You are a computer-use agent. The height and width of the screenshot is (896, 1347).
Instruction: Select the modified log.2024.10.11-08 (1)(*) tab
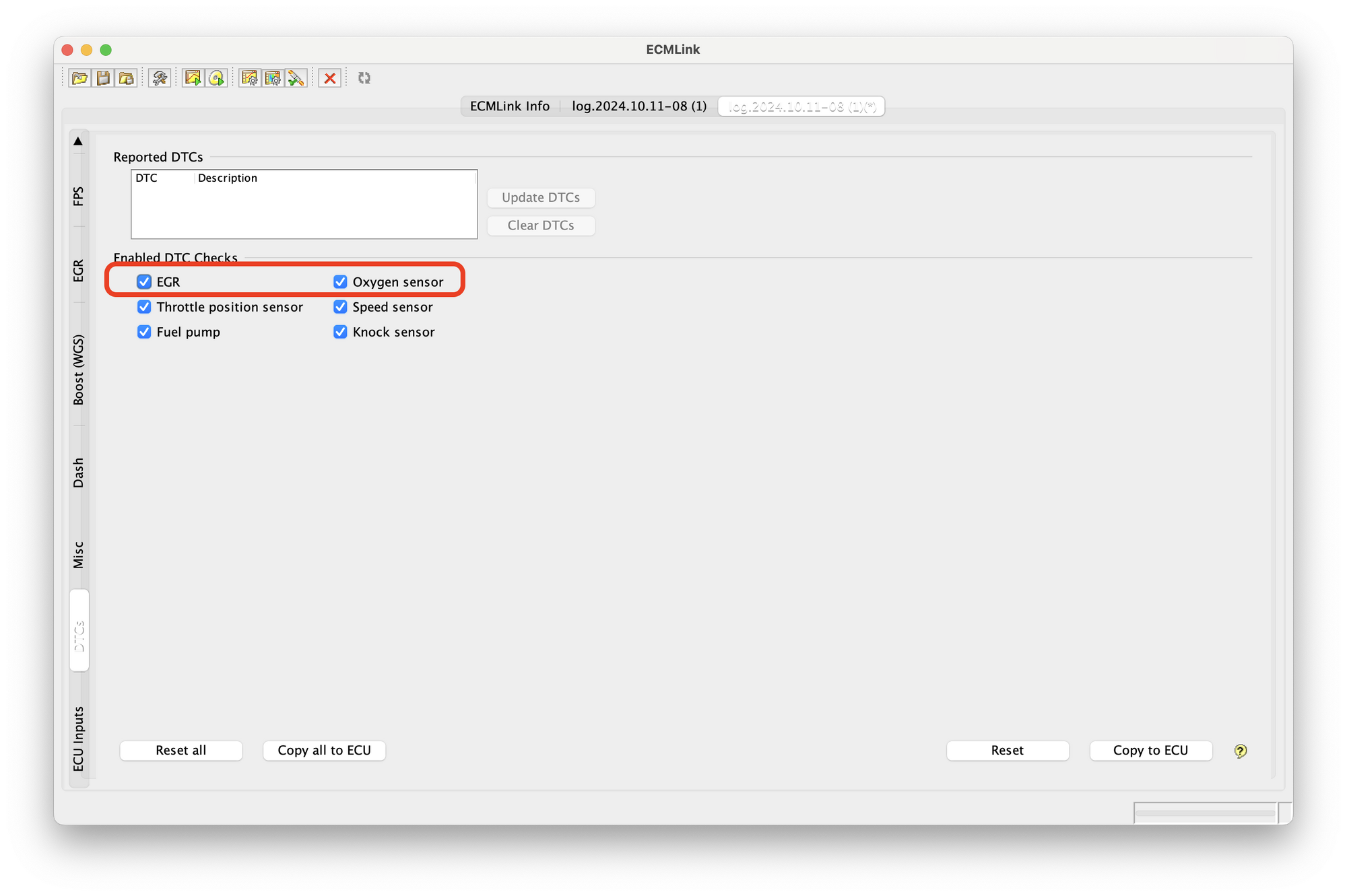801,106
